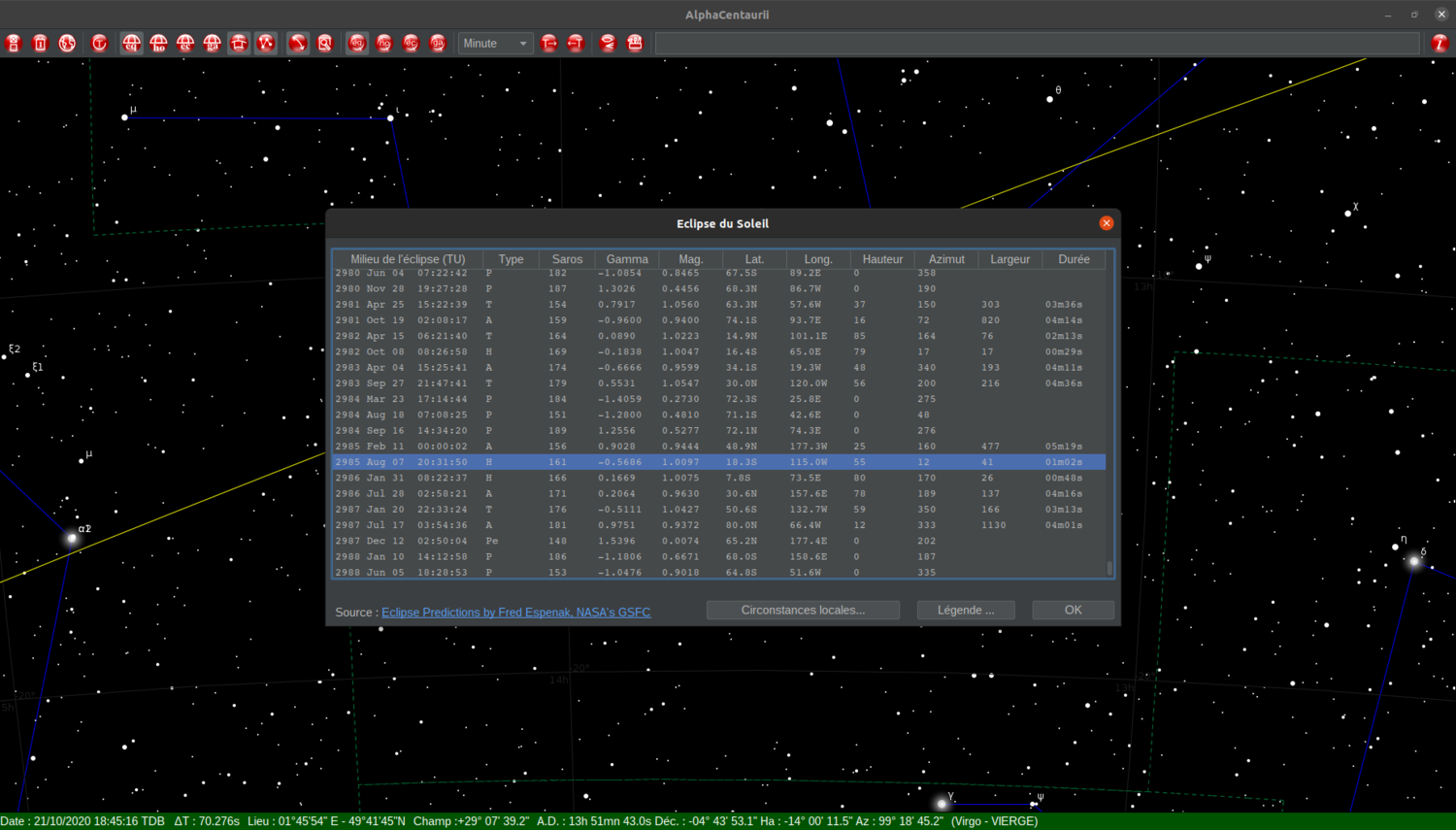Select the galactic grid (ga) toolbar icon

(212, 43)
